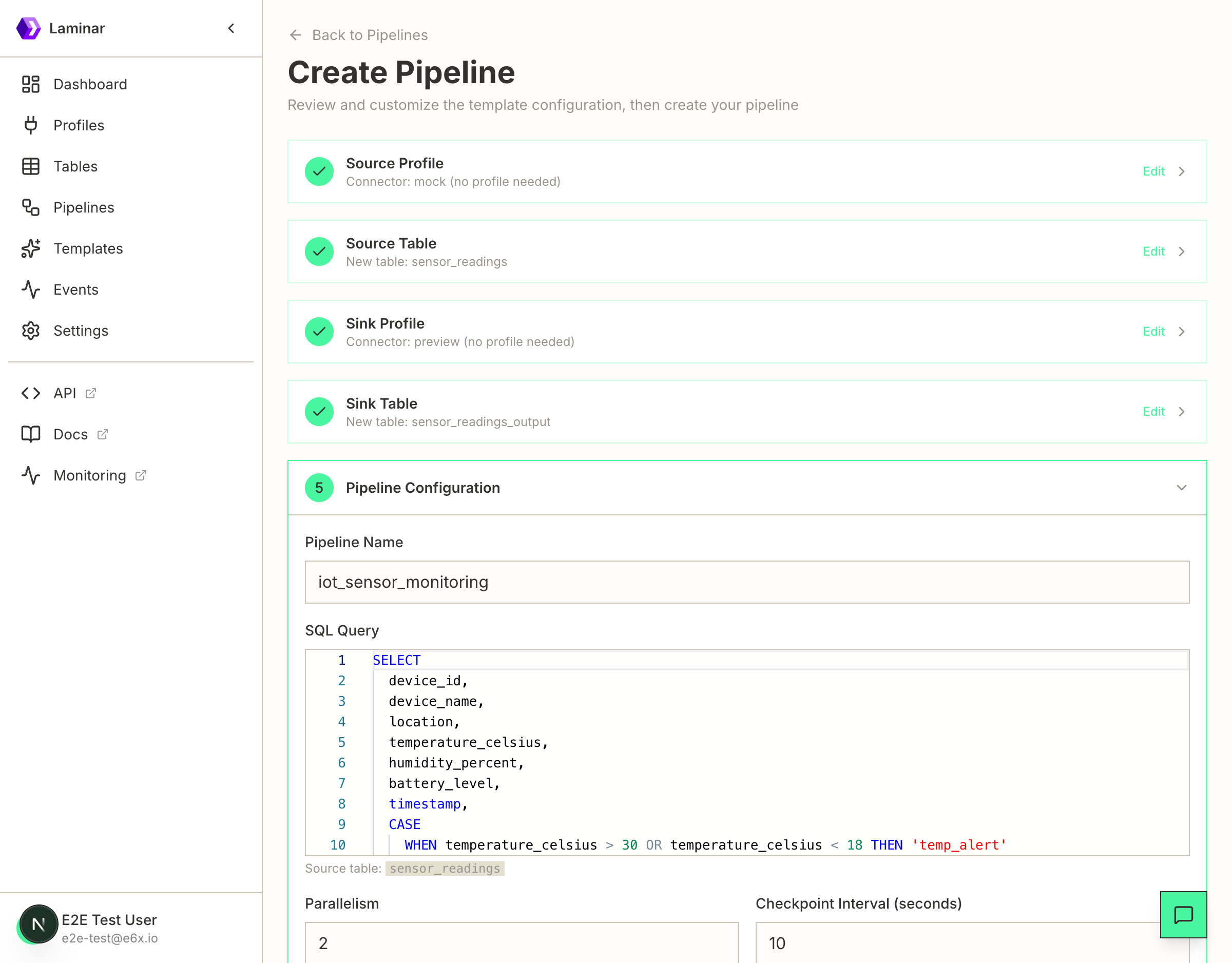The height and width of the screenshot is (963, 1232).
Task: Click the Laminar logo icon
Action: [28, 28]
